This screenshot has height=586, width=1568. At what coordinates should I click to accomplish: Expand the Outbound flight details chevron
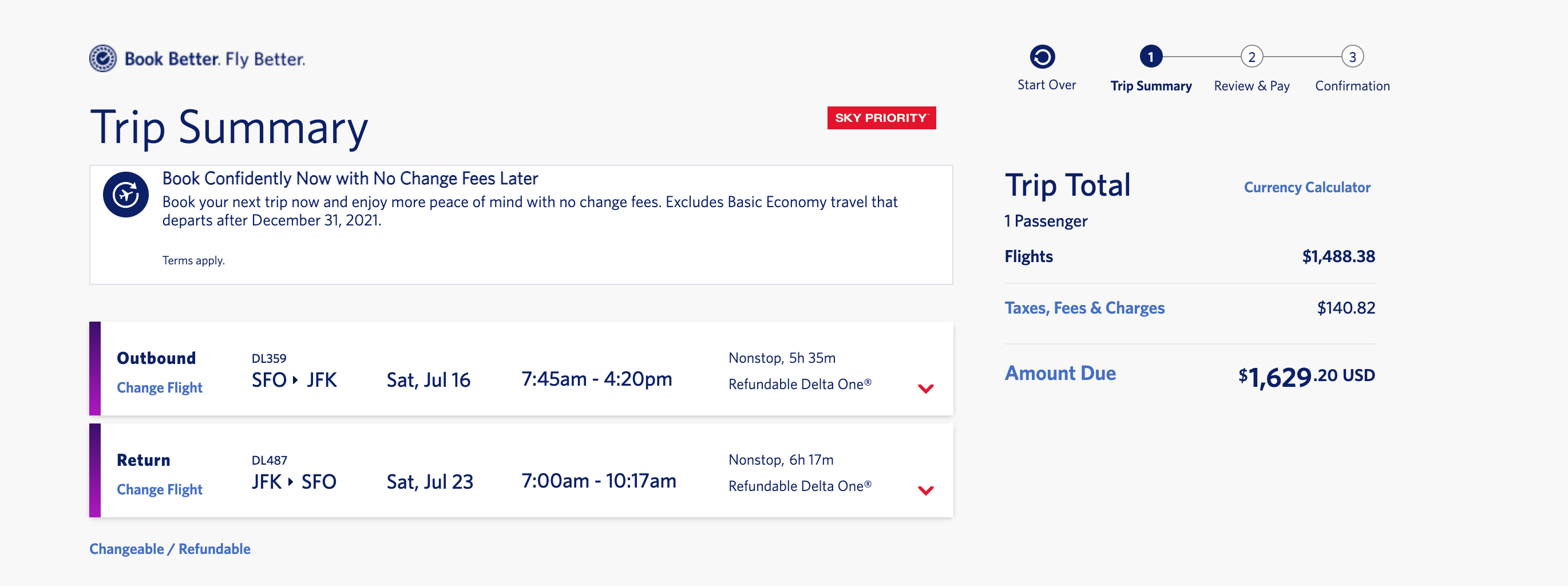[925, 389]
